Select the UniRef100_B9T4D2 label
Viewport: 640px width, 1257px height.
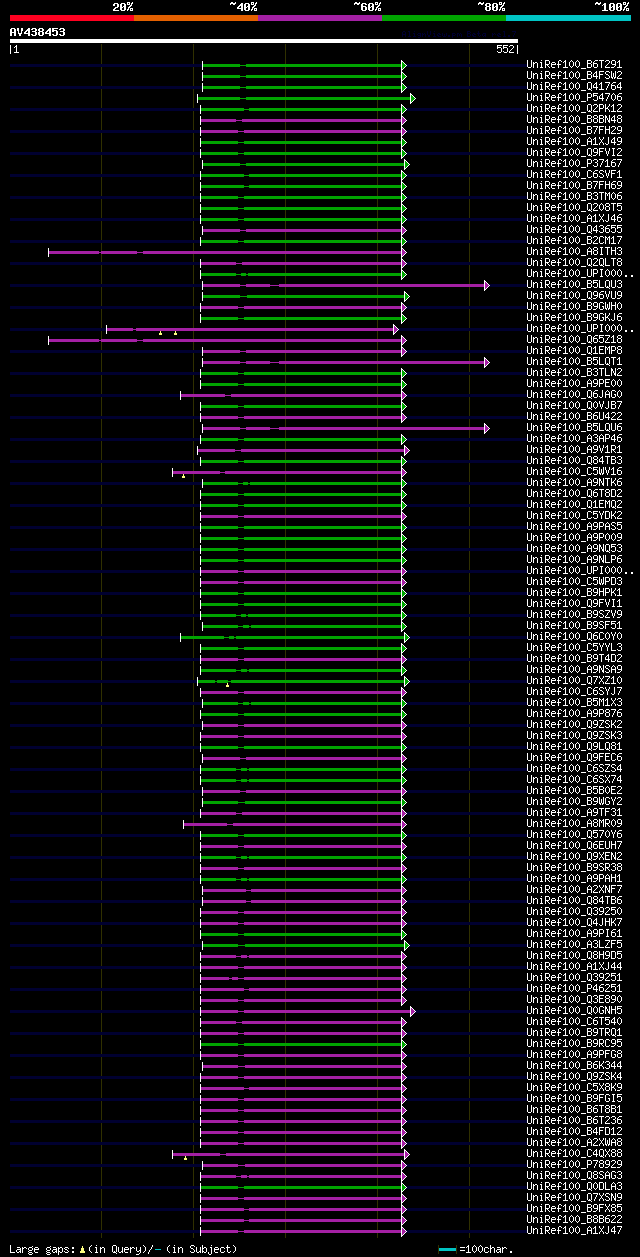573,659
